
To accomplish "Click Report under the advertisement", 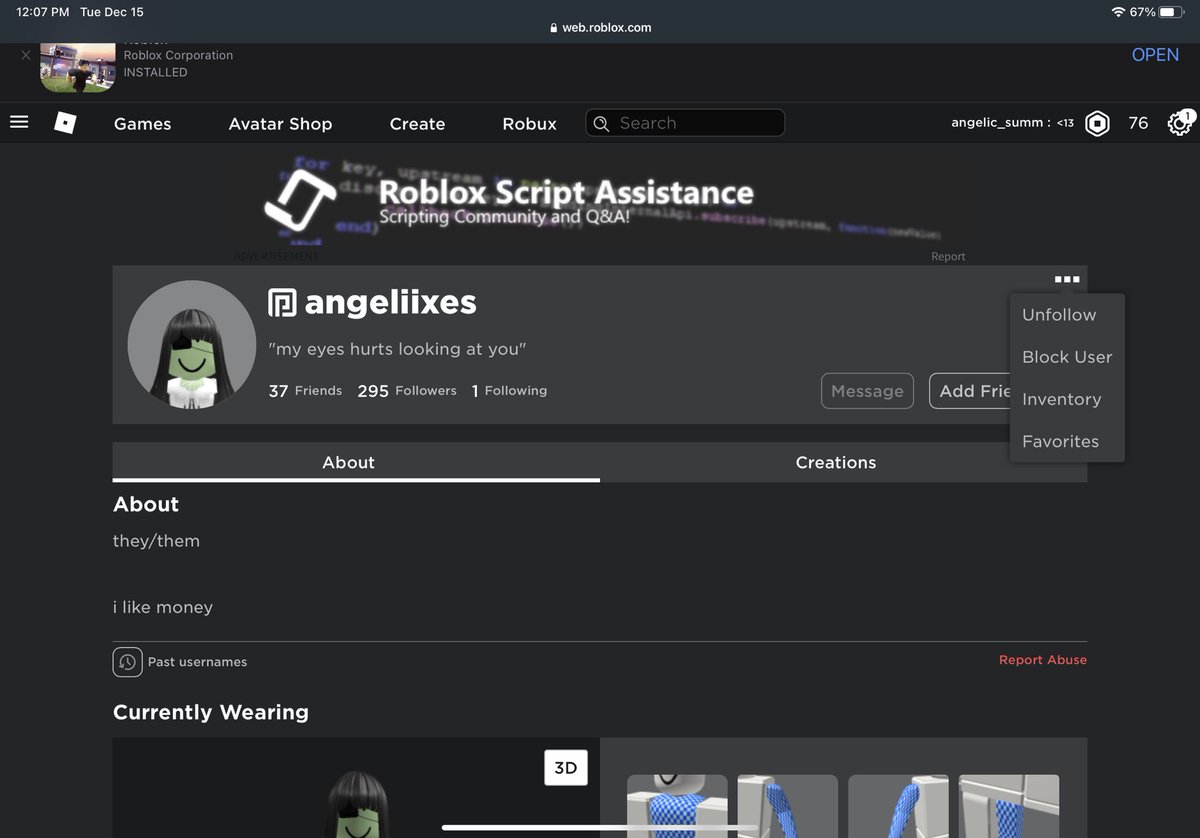I will 948,257.
